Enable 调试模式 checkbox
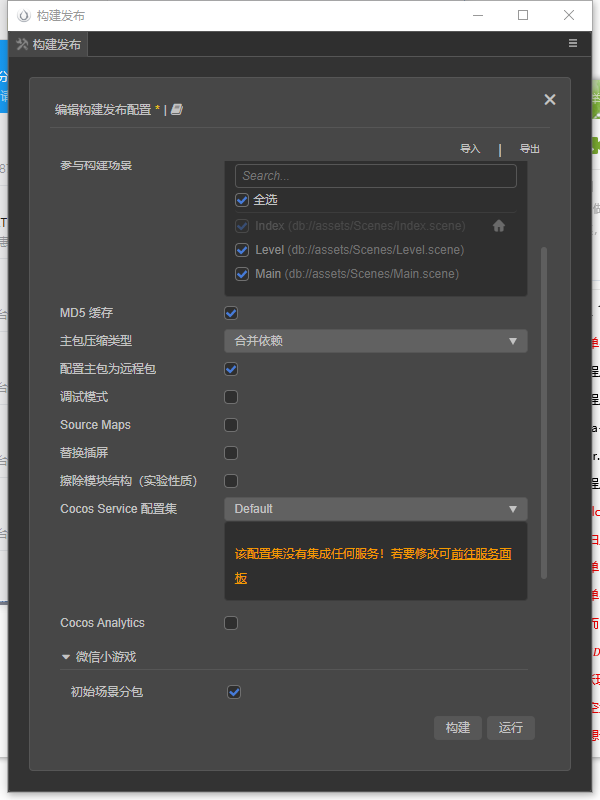The width and height of the screenshot is (600, 800). click(231, 397)
